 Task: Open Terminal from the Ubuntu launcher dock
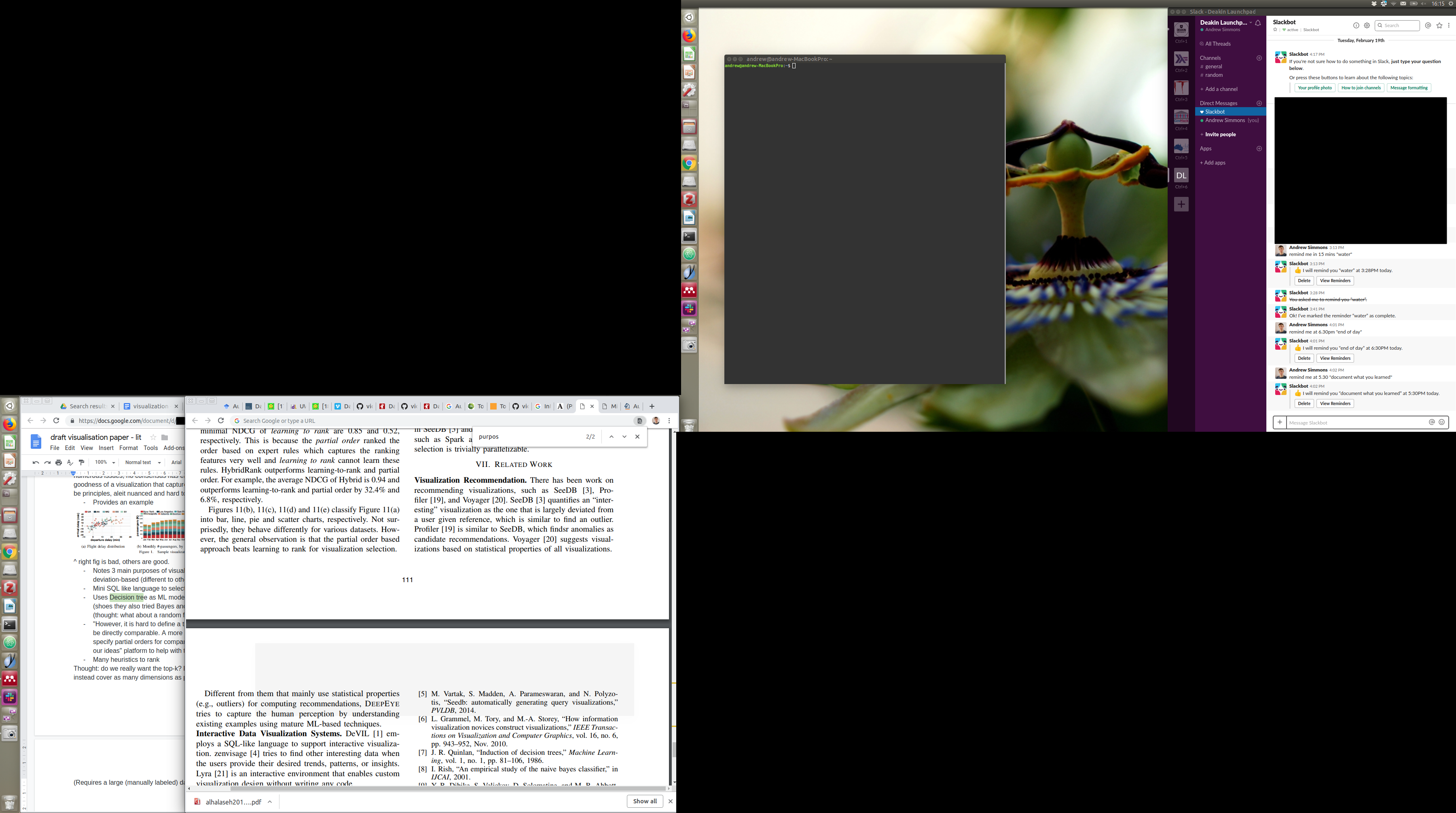[689, 236]
